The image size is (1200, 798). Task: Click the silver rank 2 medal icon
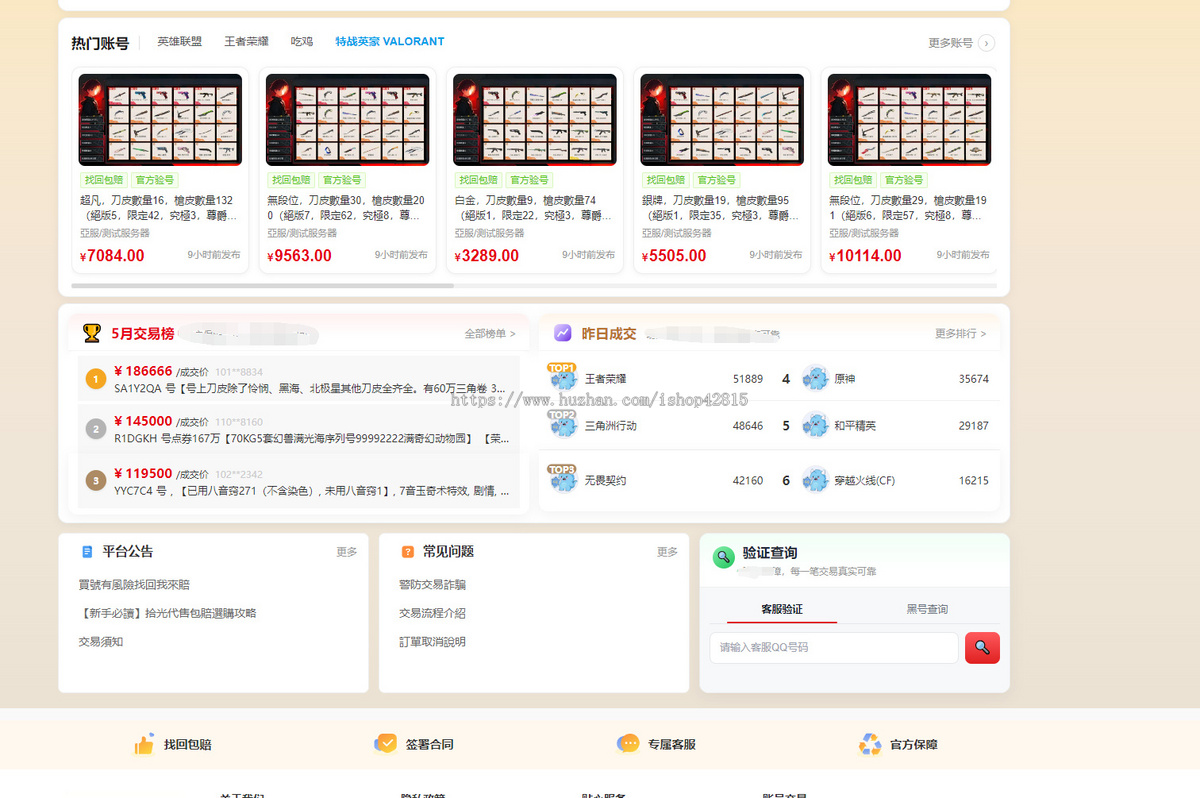[96, 430]
